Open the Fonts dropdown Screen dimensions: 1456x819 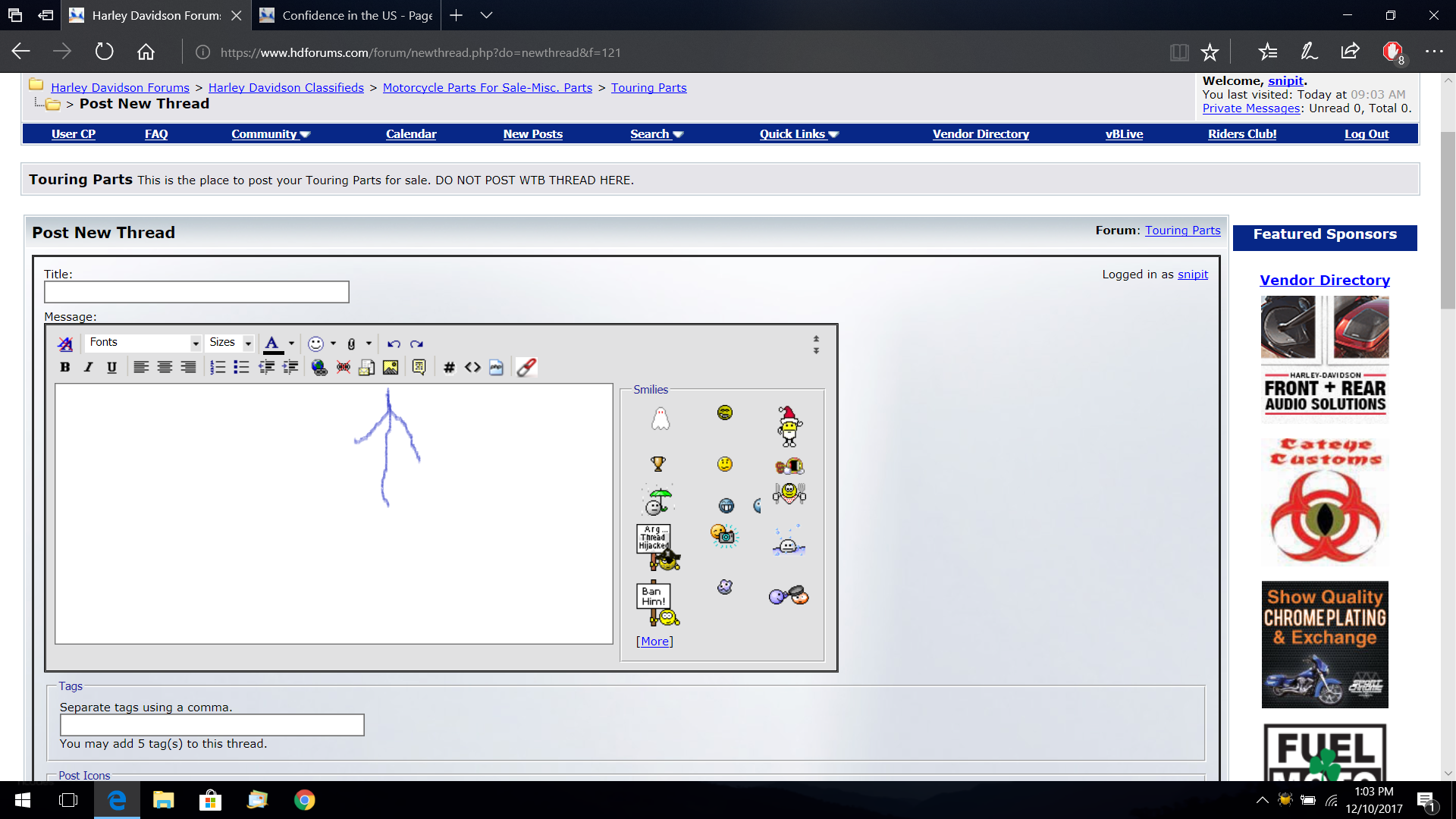(x=143, y=343)
